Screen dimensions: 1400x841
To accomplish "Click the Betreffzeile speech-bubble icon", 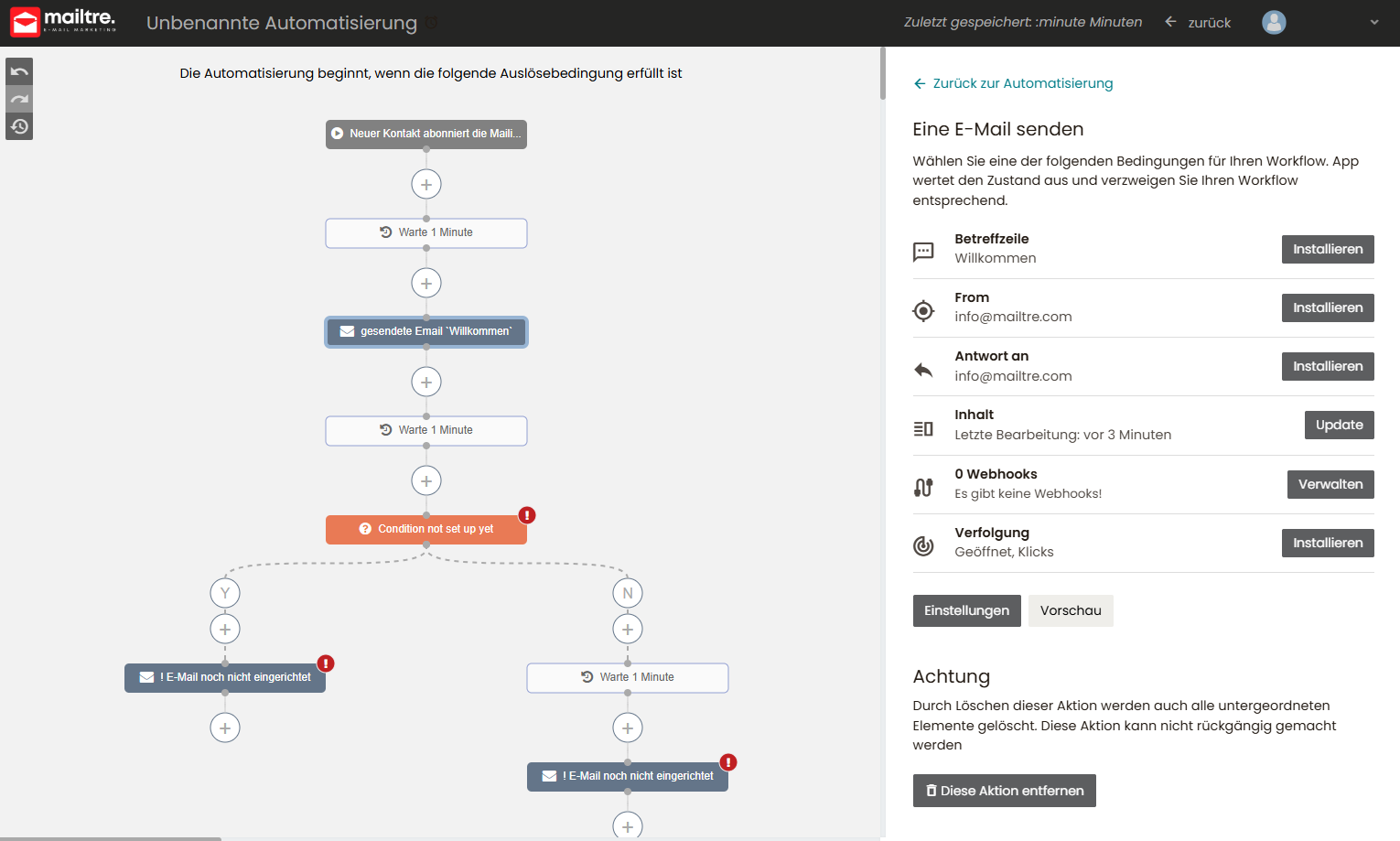I will pos(924,251).
